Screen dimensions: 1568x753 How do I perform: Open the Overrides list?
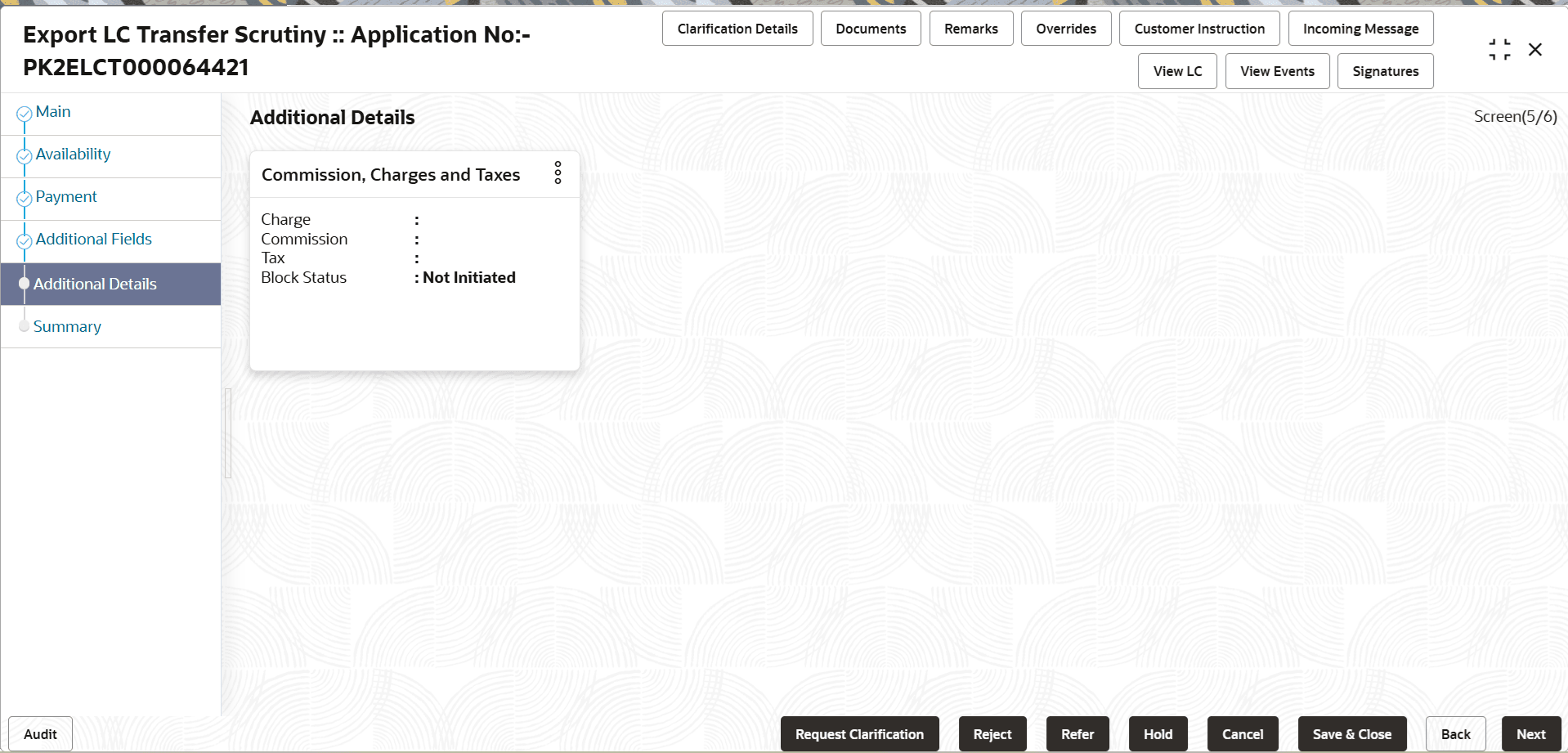(1065, 28)
